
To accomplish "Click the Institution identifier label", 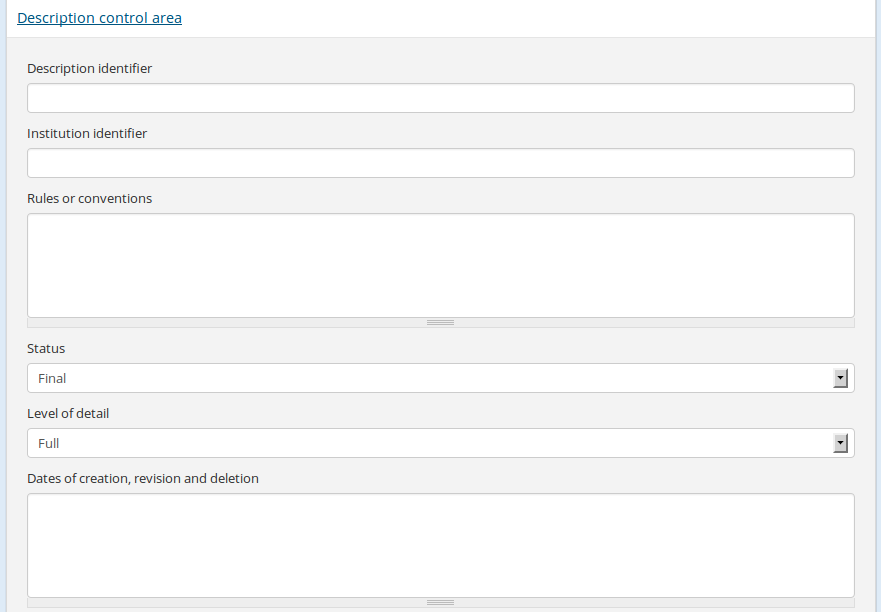I will tap(87, 133).
